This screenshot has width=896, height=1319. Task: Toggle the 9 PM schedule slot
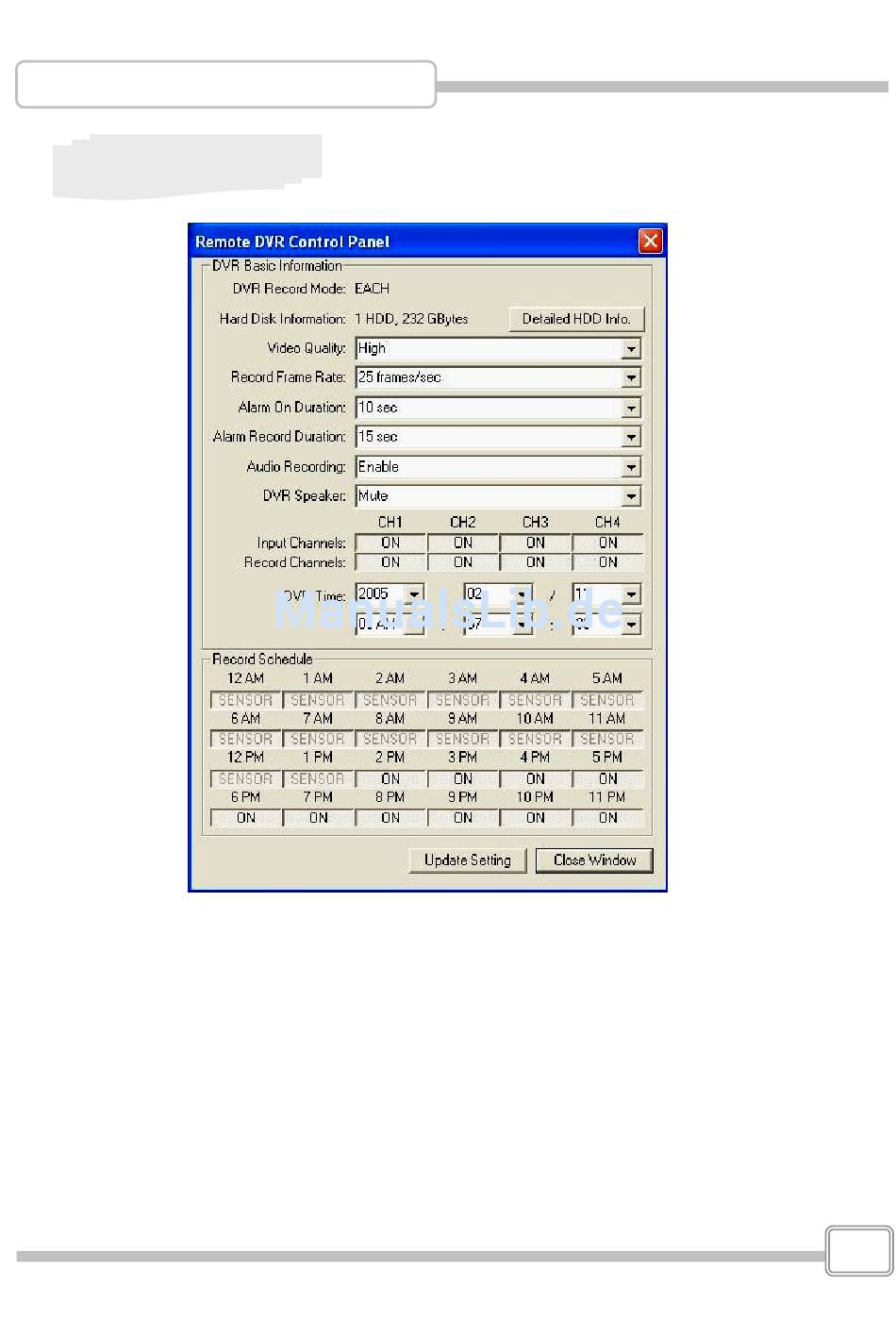point(463,818)
